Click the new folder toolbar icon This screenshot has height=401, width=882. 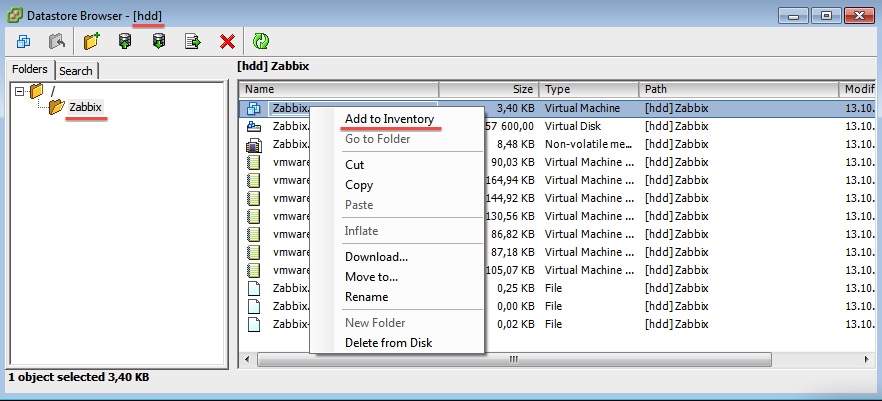[93, 42]
